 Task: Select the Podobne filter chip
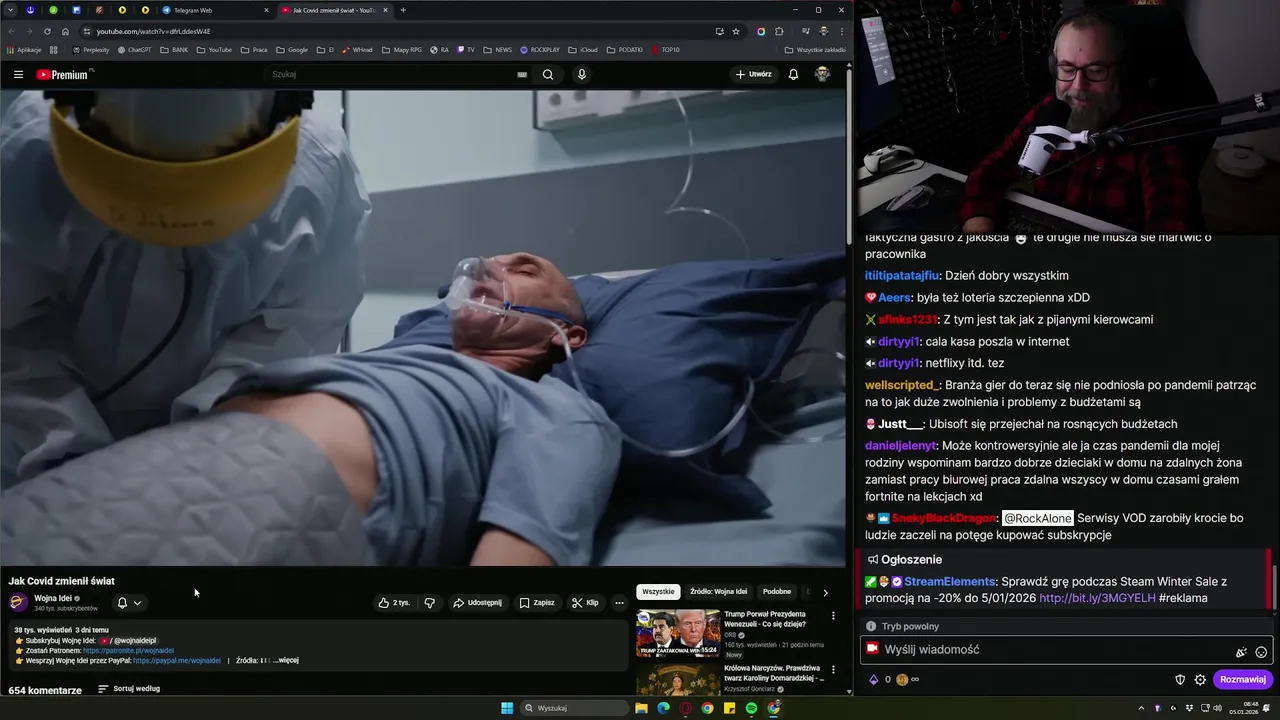(777, 592)
